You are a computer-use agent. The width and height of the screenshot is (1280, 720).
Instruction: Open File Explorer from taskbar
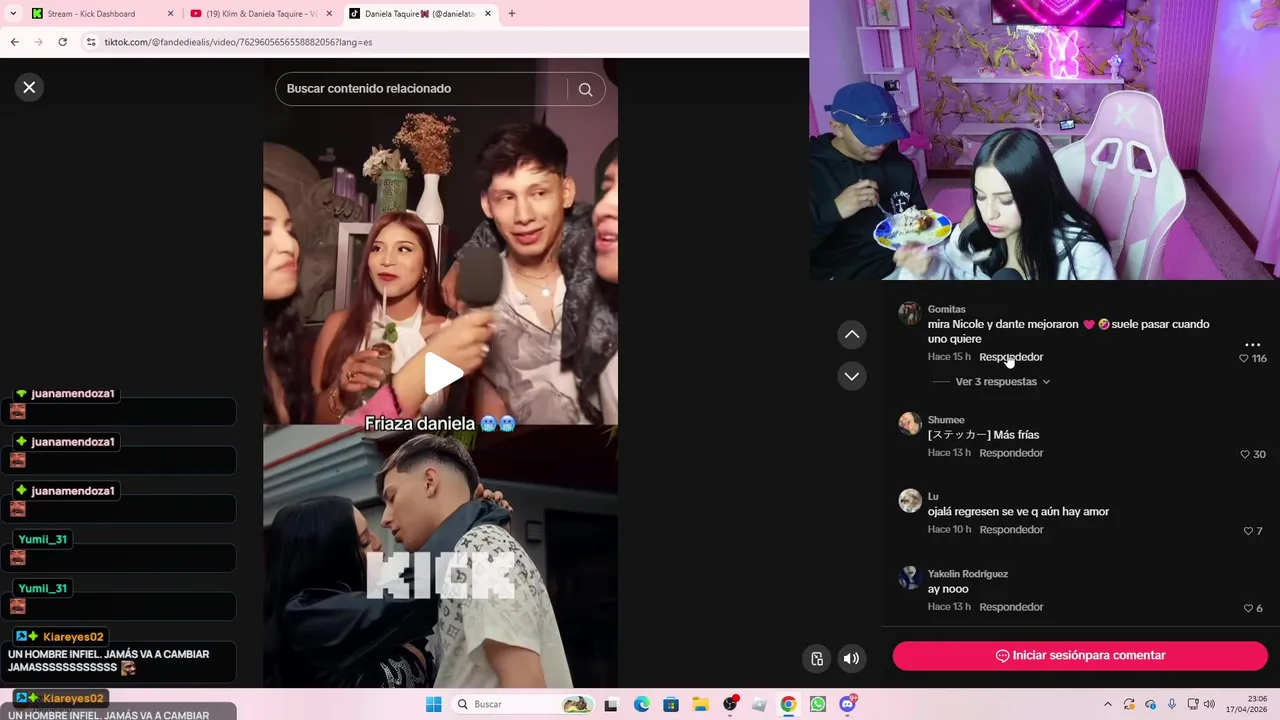click(700, 704)
